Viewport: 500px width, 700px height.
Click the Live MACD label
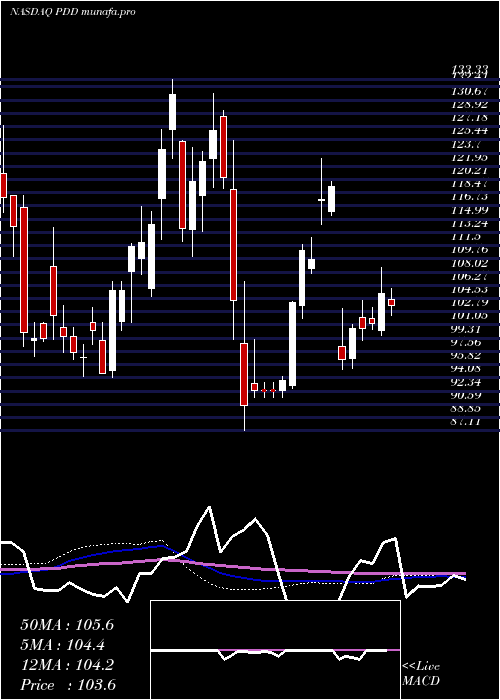click(421, 674)
